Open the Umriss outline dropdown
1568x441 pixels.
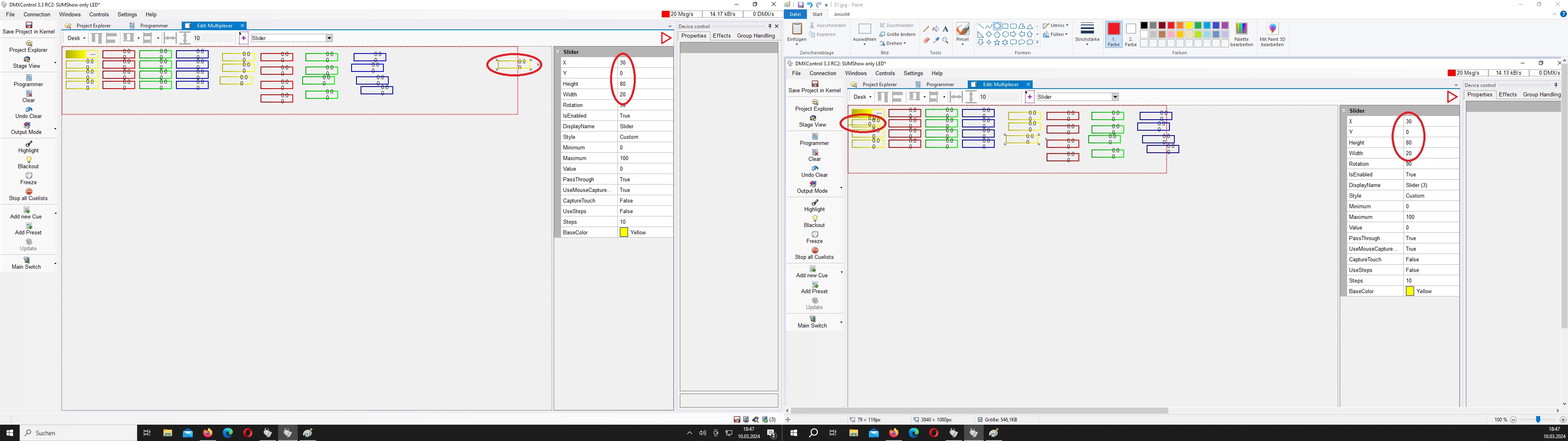pyautogui.click(x=1057, y=26)
